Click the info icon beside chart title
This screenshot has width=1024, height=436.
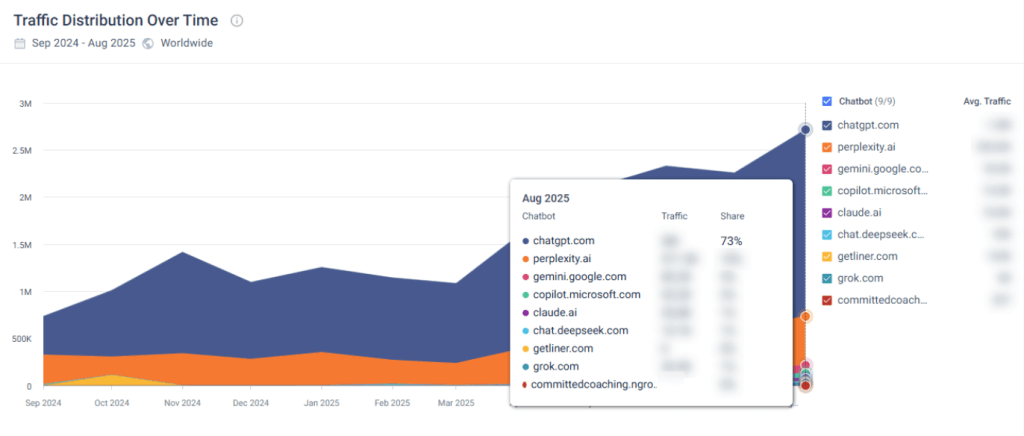coord(237,21)
